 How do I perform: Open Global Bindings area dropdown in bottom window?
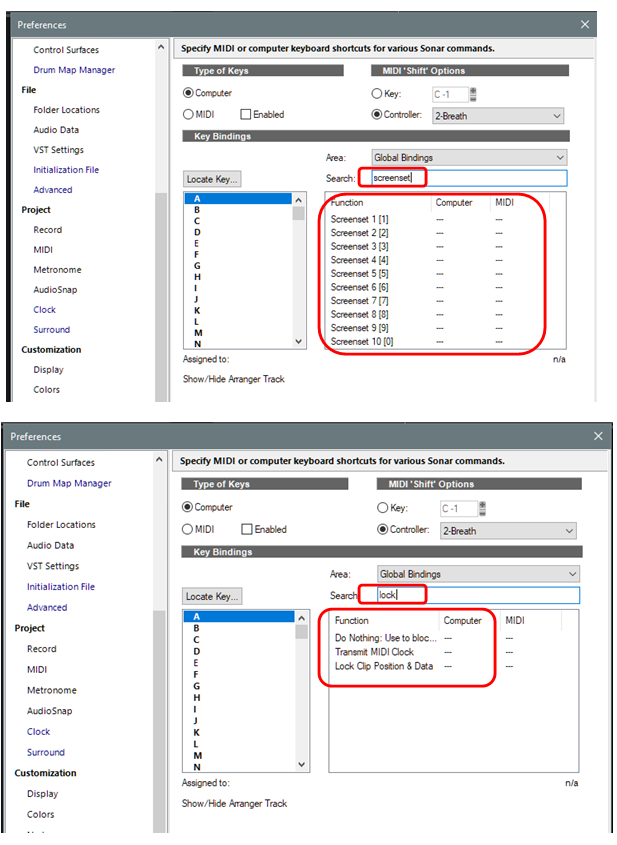click(479, 574)
